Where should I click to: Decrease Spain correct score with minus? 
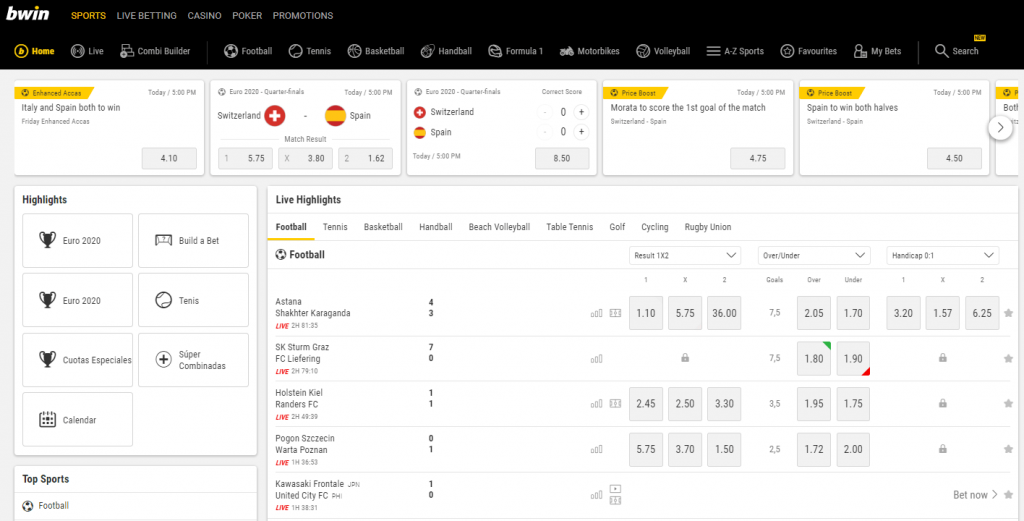[545, 133]
